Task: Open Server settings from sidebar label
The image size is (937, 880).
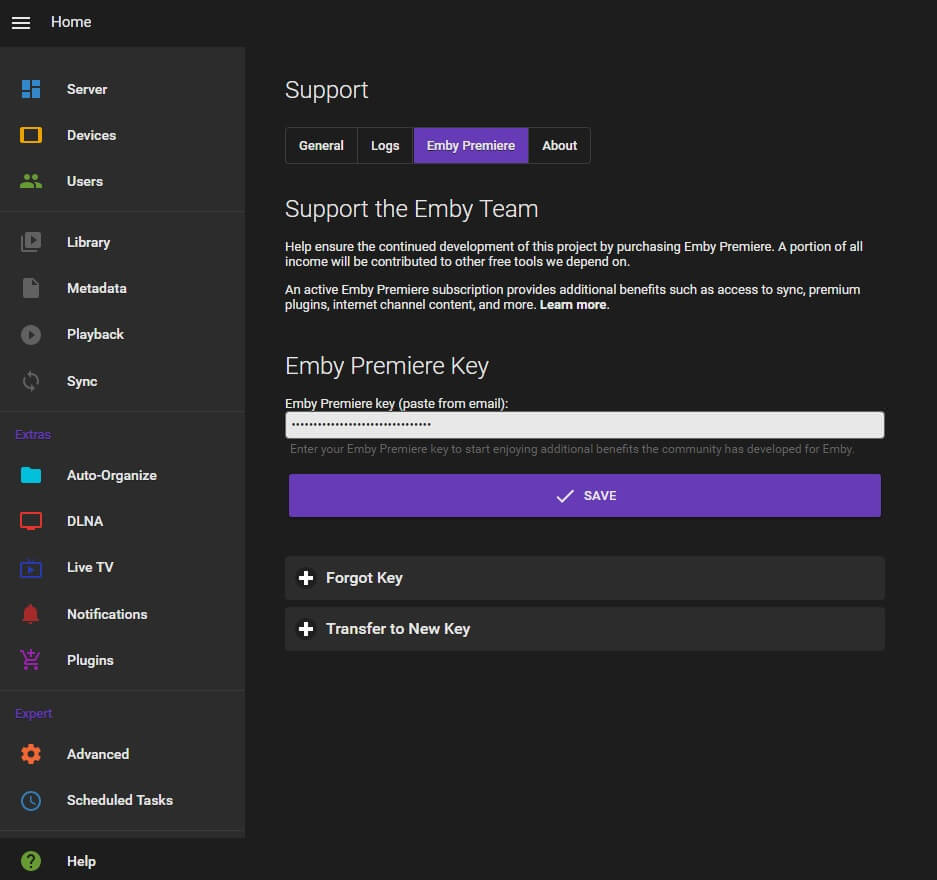Action: pos(87,89)
